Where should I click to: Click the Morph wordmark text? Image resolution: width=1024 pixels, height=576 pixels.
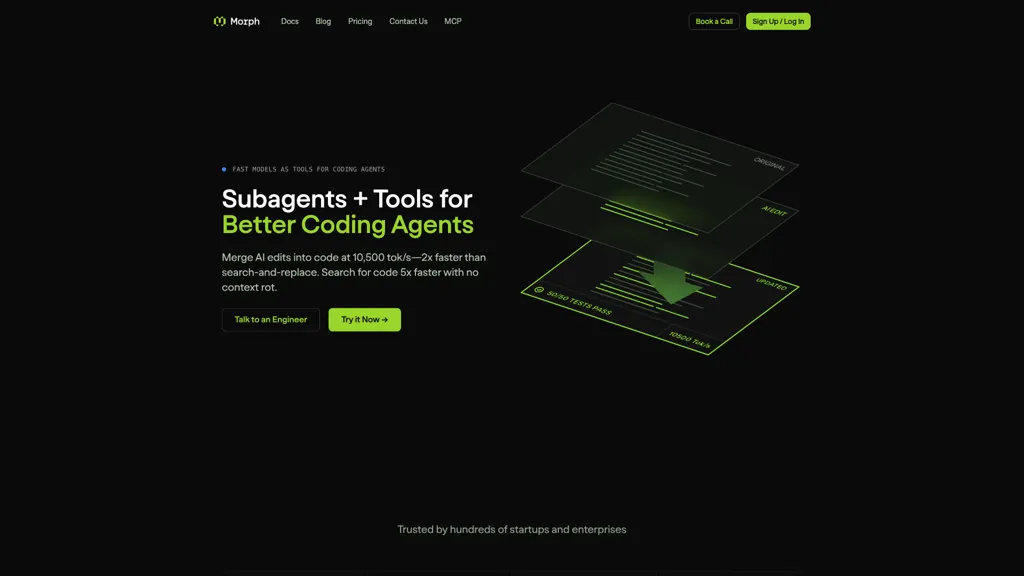244,21
